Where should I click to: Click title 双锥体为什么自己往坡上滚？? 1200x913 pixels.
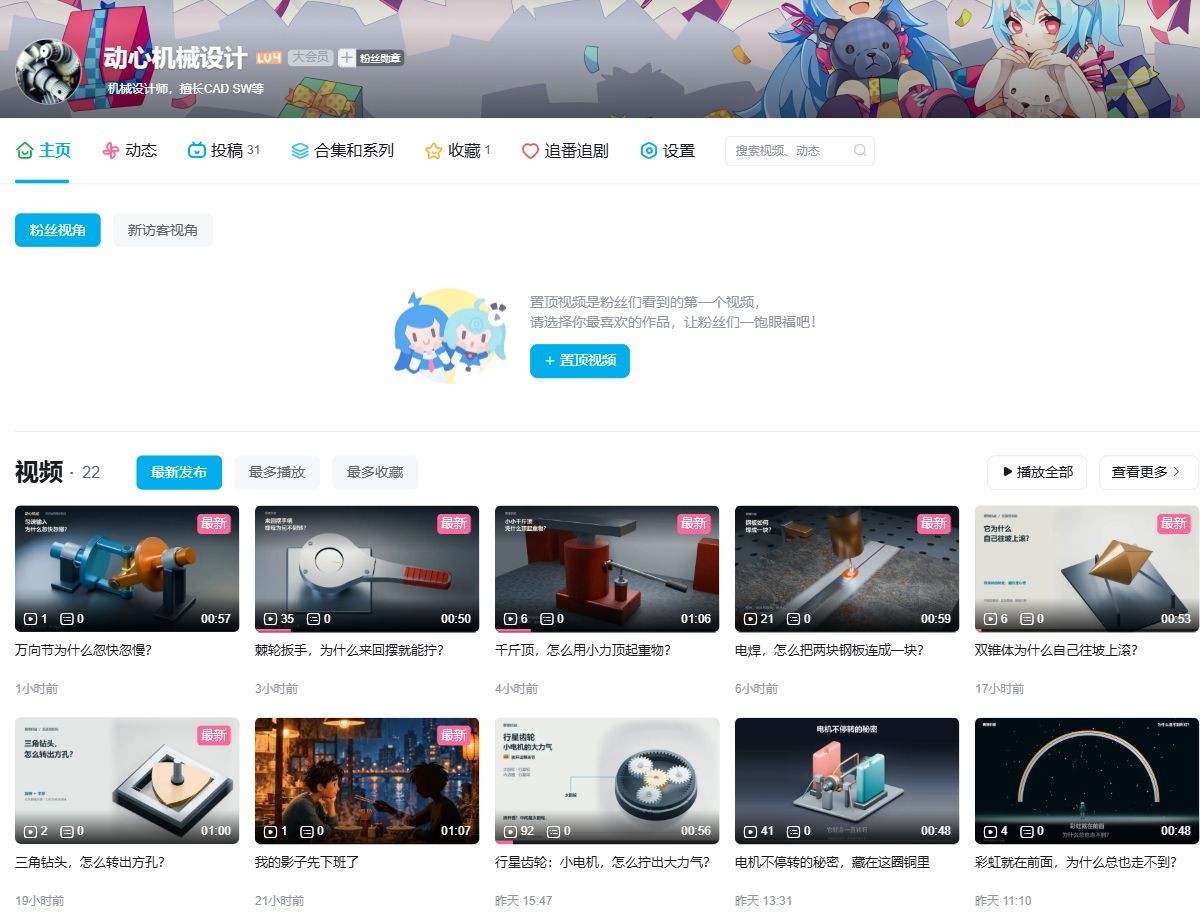[1056, 650]
